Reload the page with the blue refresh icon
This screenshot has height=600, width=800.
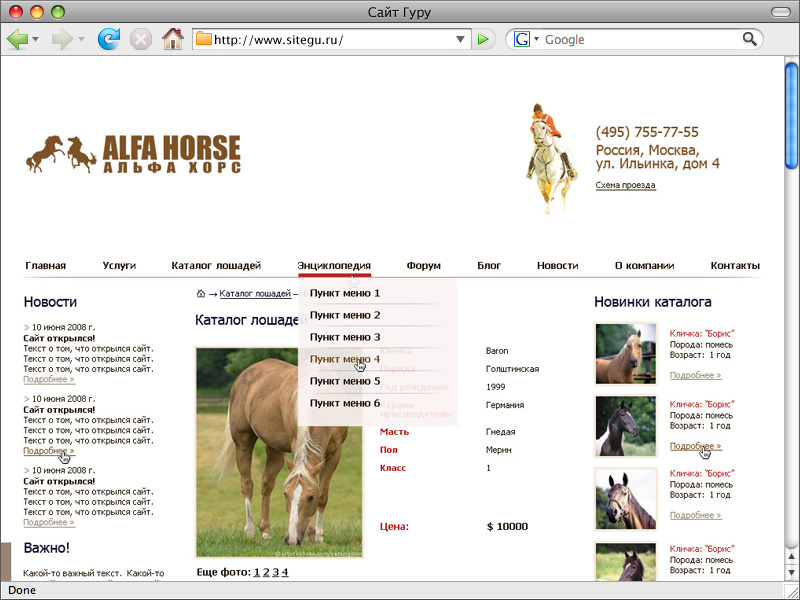pyautogui.click(x=109, y=39)
